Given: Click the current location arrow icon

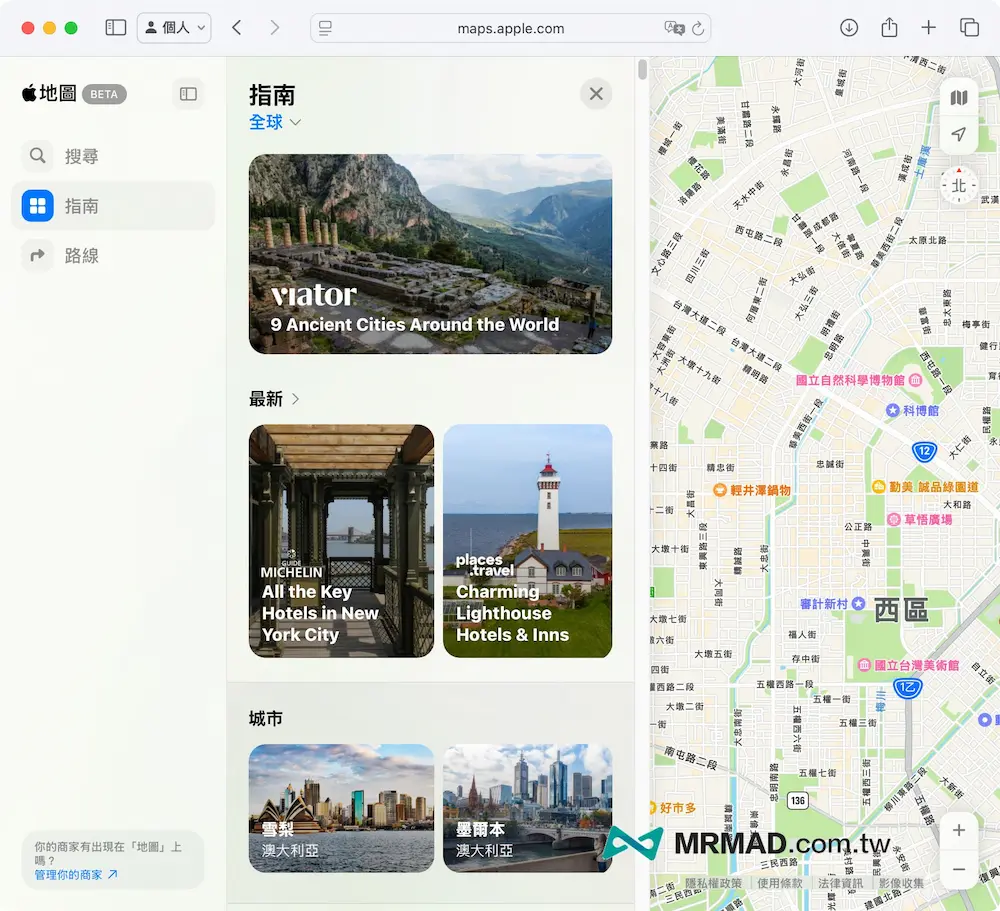Looking at the screenshot, I should click(959, 134).
